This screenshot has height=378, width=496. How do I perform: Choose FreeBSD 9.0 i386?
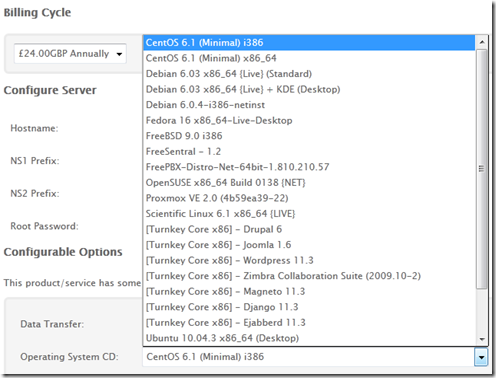309,136
